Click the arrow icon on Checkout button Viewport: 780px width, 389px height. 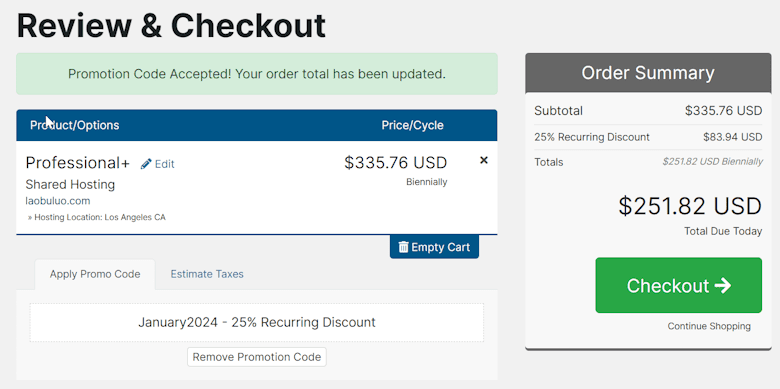722,285
